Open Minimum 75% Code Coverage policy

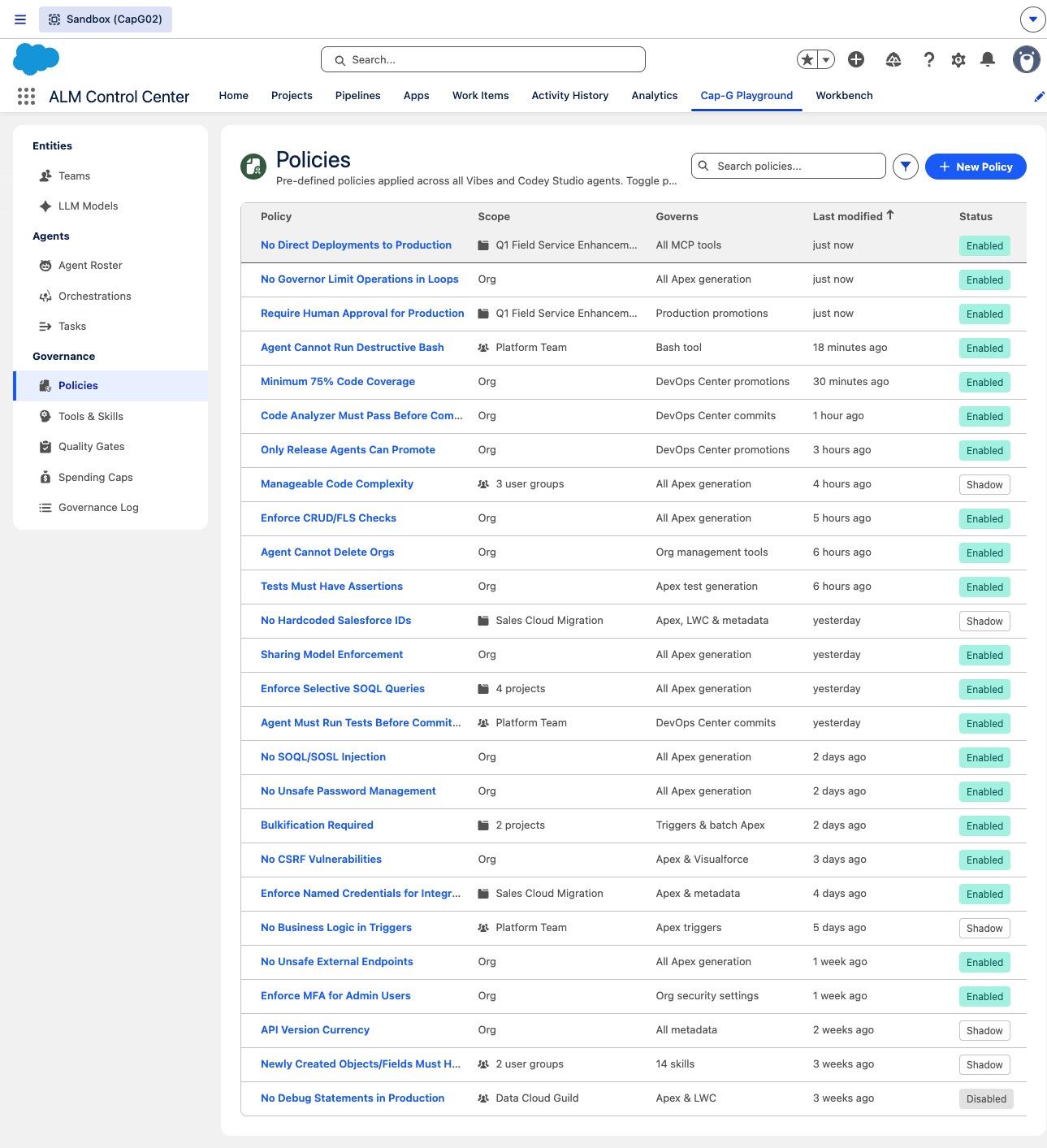[x=338, y=382]
